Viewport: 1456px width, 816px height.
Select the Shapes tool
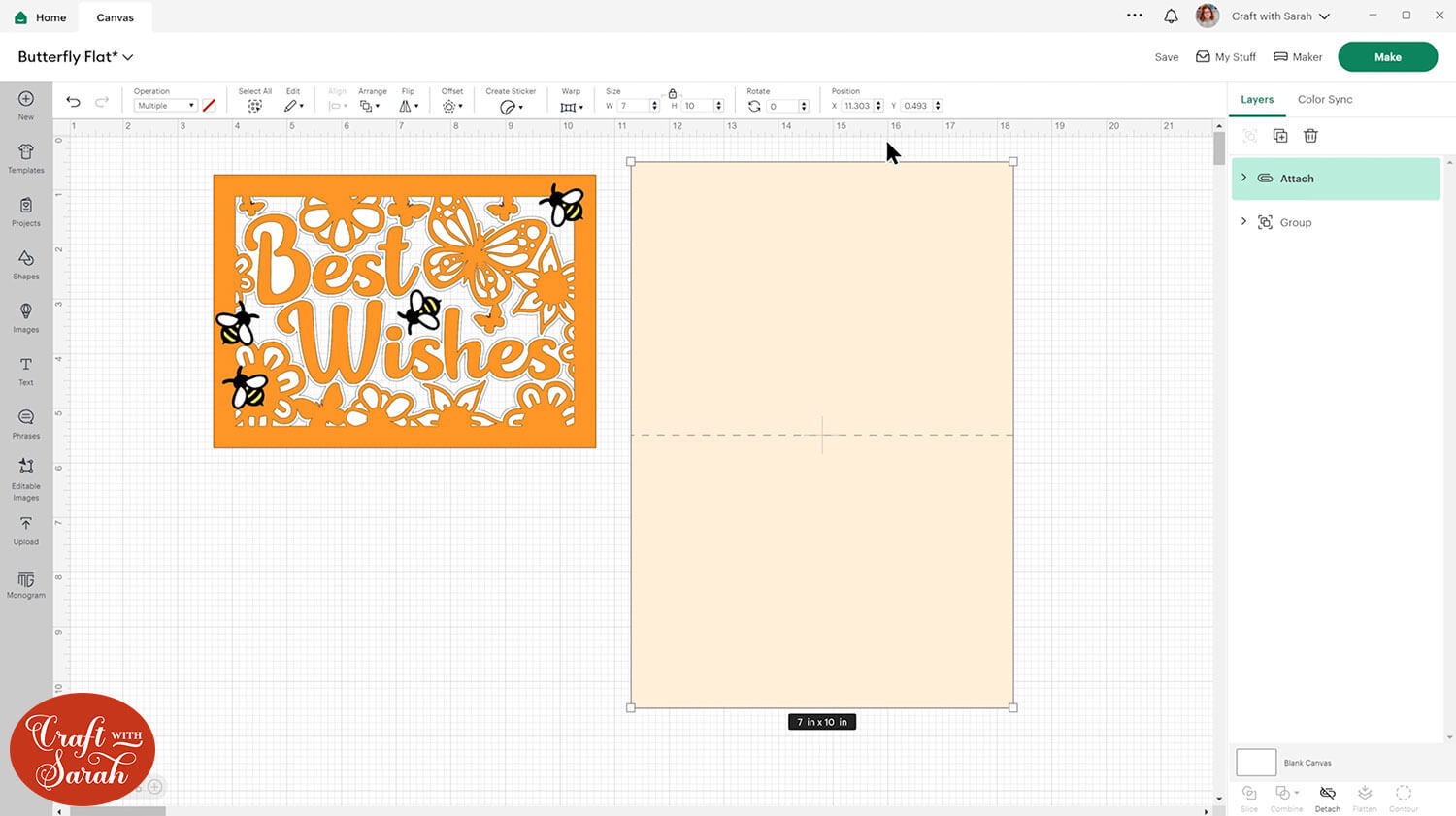tap(26, 263)
